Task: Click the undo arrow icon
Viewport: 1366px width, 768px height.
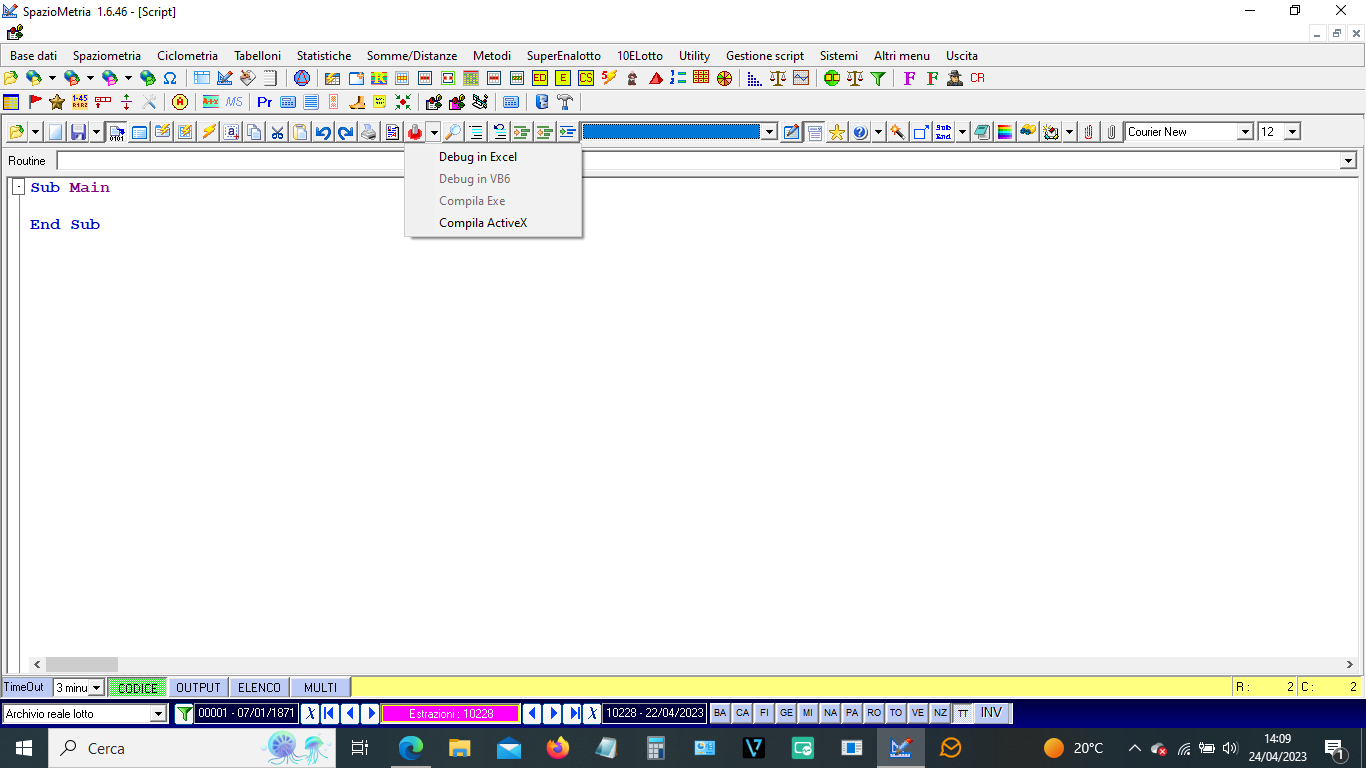Action: [323, 132]
